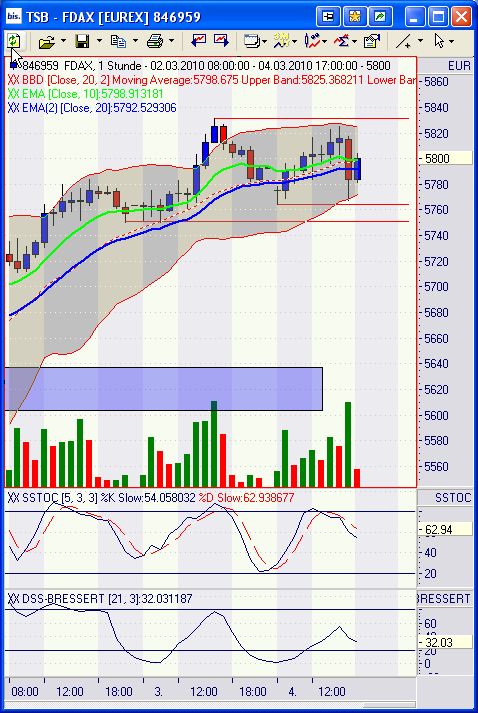Expand the save dropdown arrow
The image size is (478, 713).
tap(99, 41)
